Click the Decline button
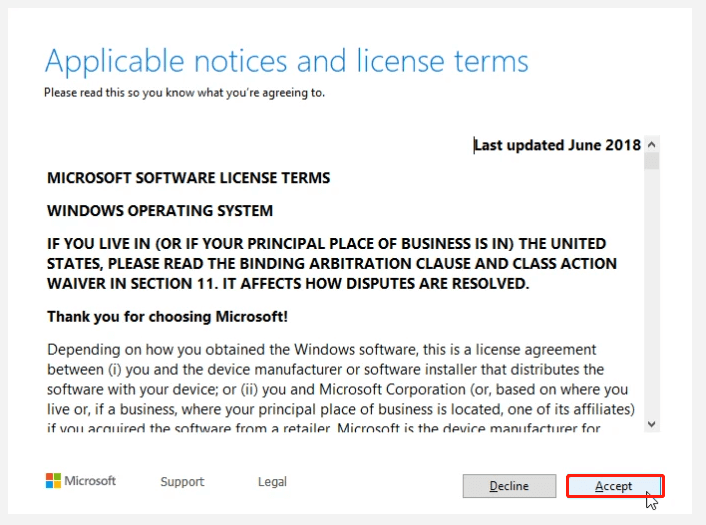Image resolution: width=706 pixels, height=525 pixels. [509, 486]
